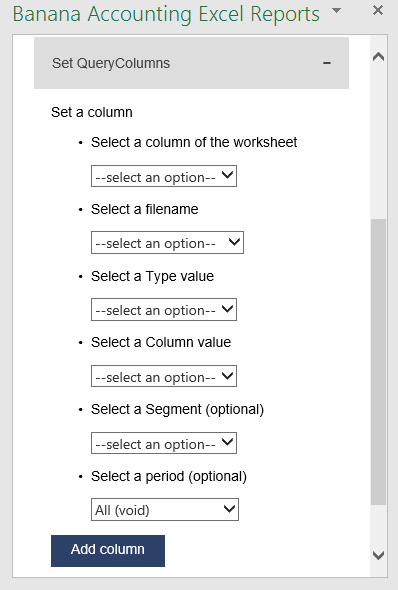Open the Segment (optional) dropdown
The height and width of the screenshot is (590, 398).
164,443
